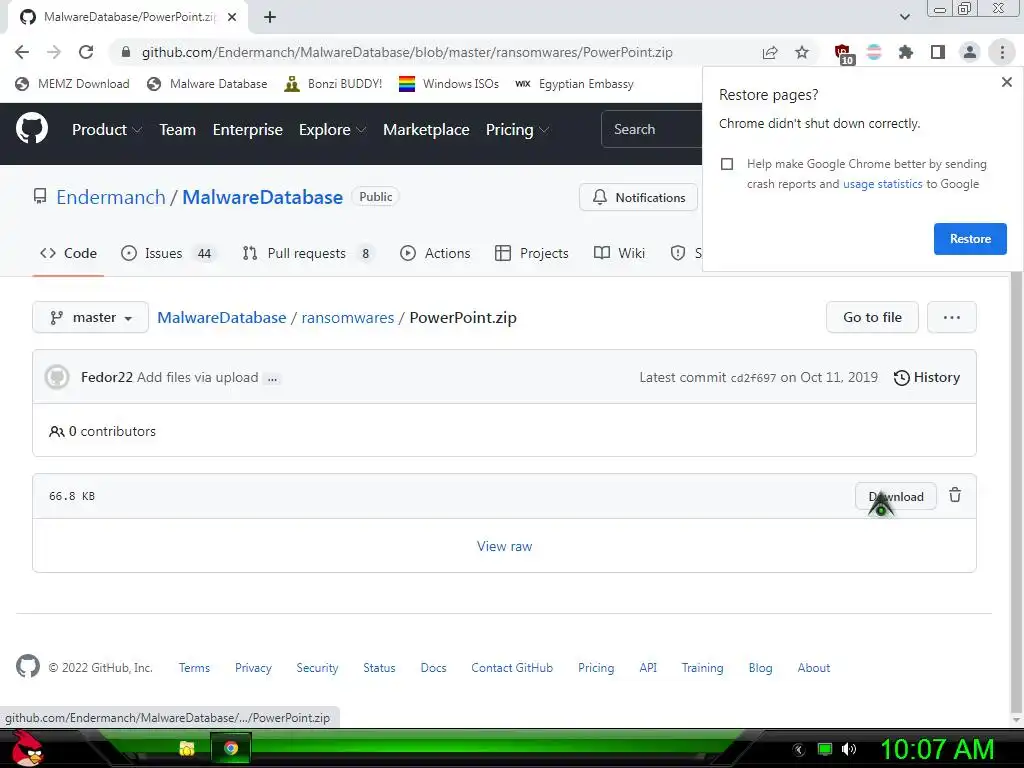Toggle the Chrome side panel icon
This screenshot has width=1024, height=768.
[938, 52]
